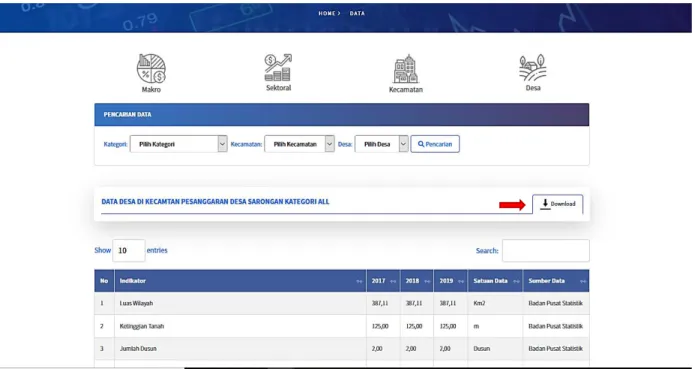Open the Pilih Kecamatan dropdown
695x369 pixels.
pyautogui.click(x=299, y=144)
